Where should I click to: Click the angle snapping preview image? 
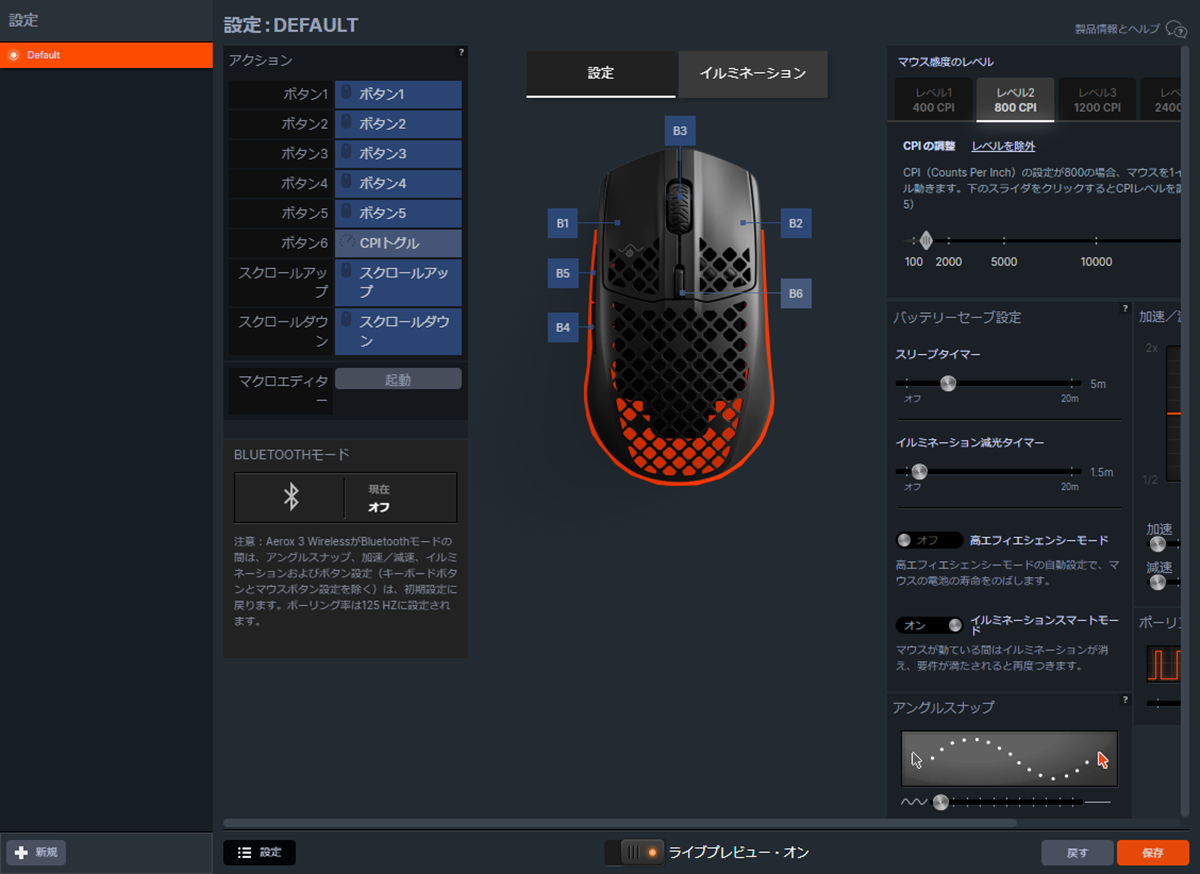1009,759
